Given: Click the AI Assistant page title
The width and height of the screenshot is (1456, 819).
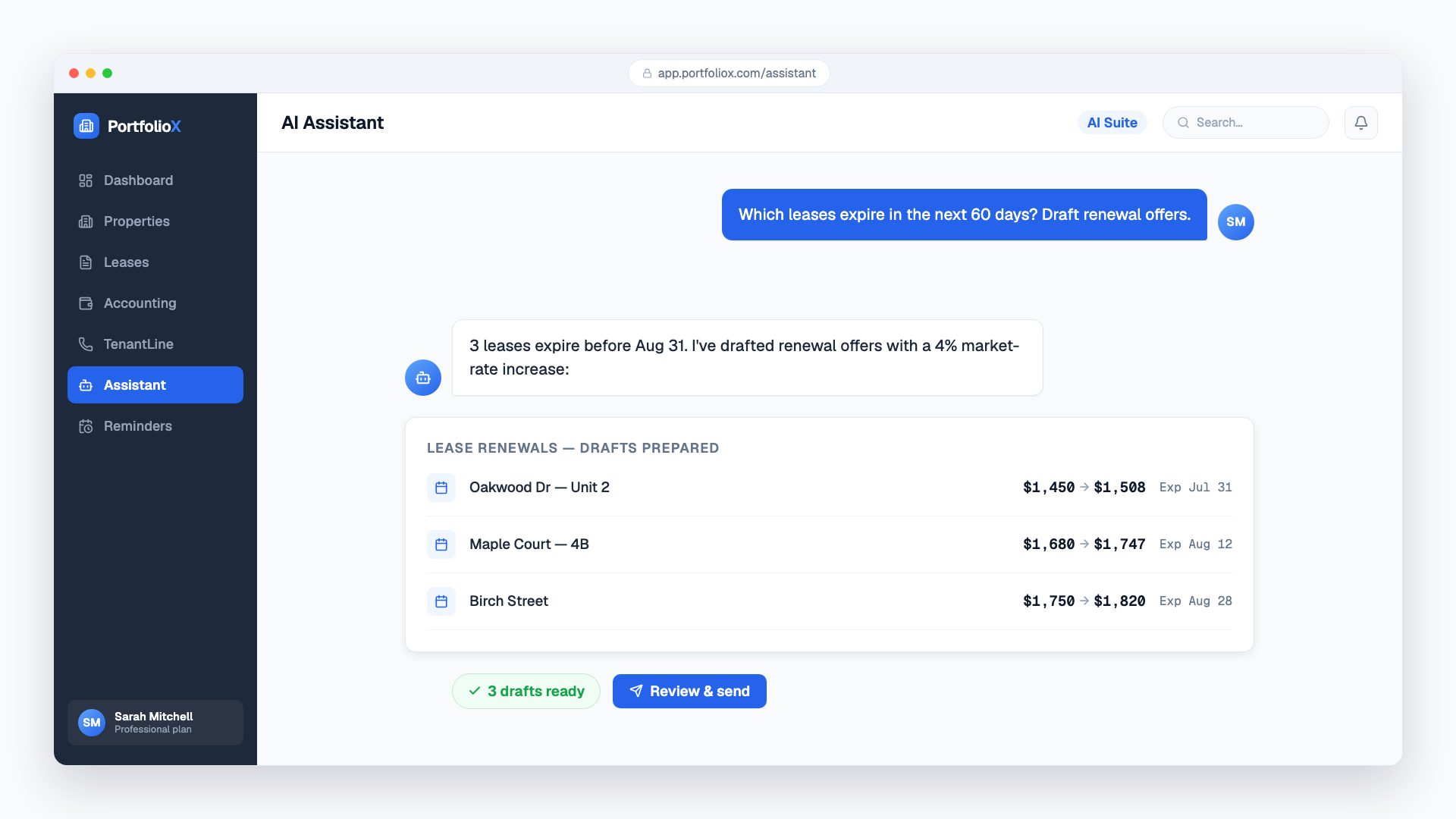Looking at the screenshot, I should [332, 123].
